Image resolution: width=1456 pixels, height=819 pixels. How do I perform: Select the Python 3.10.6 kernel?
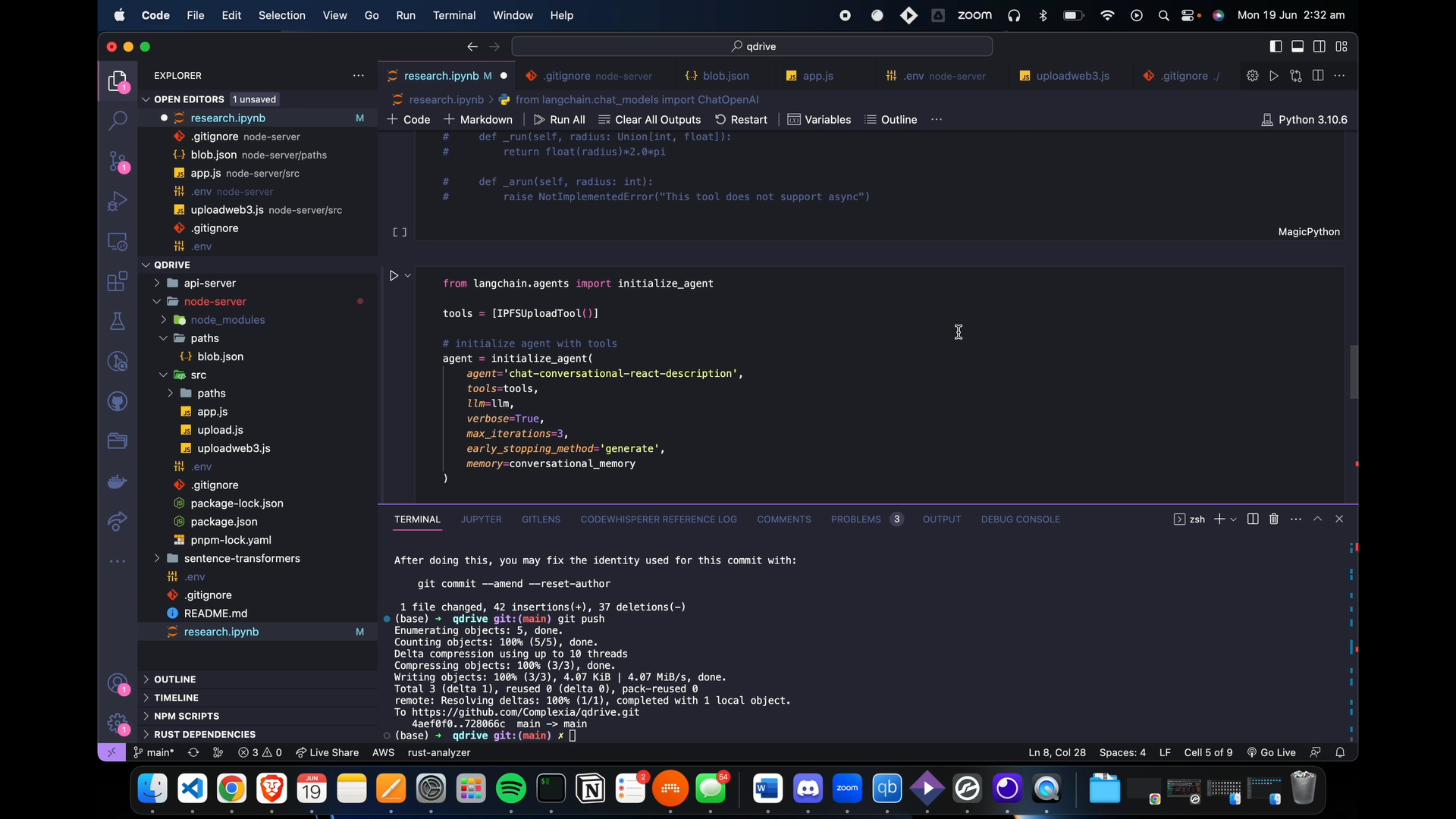click(x=1305, y=120)
